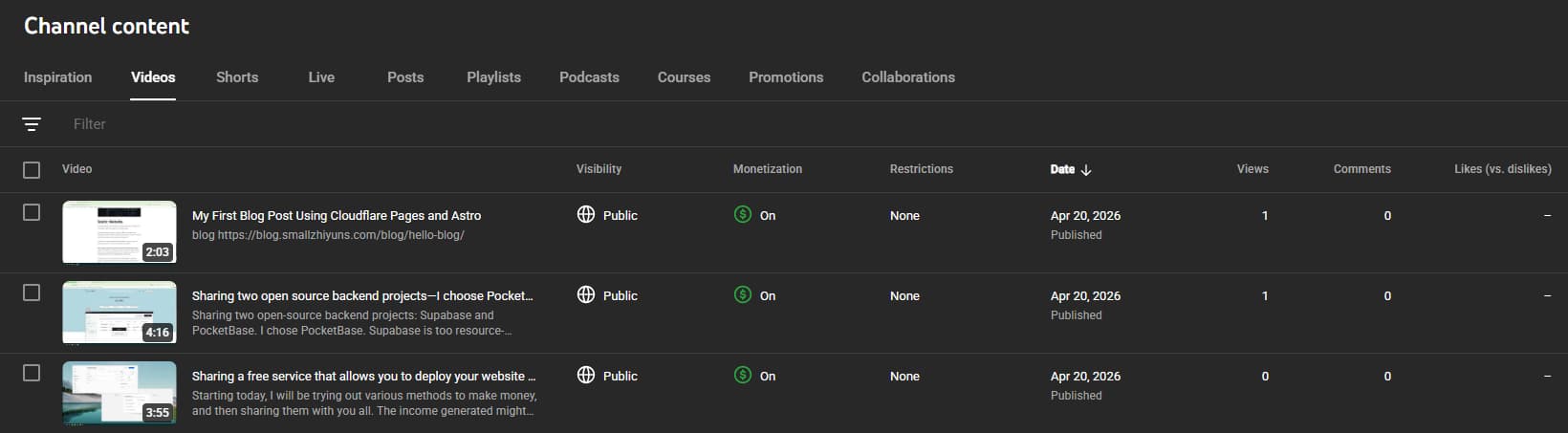Click the filter lines icon
Viewport: 1568px width, 433px height.
click(32, 124)
